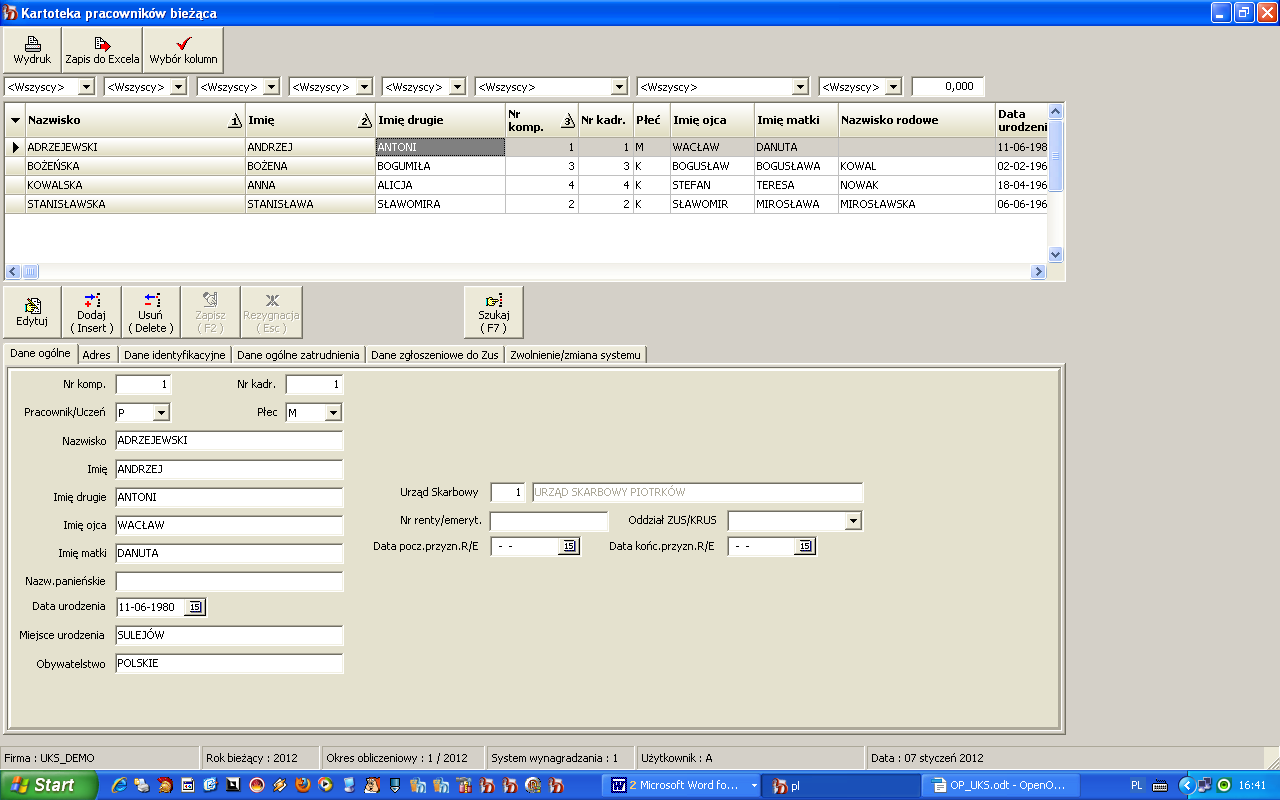Click the Nr renty/emeryt. input field

[x=549, y=521]
